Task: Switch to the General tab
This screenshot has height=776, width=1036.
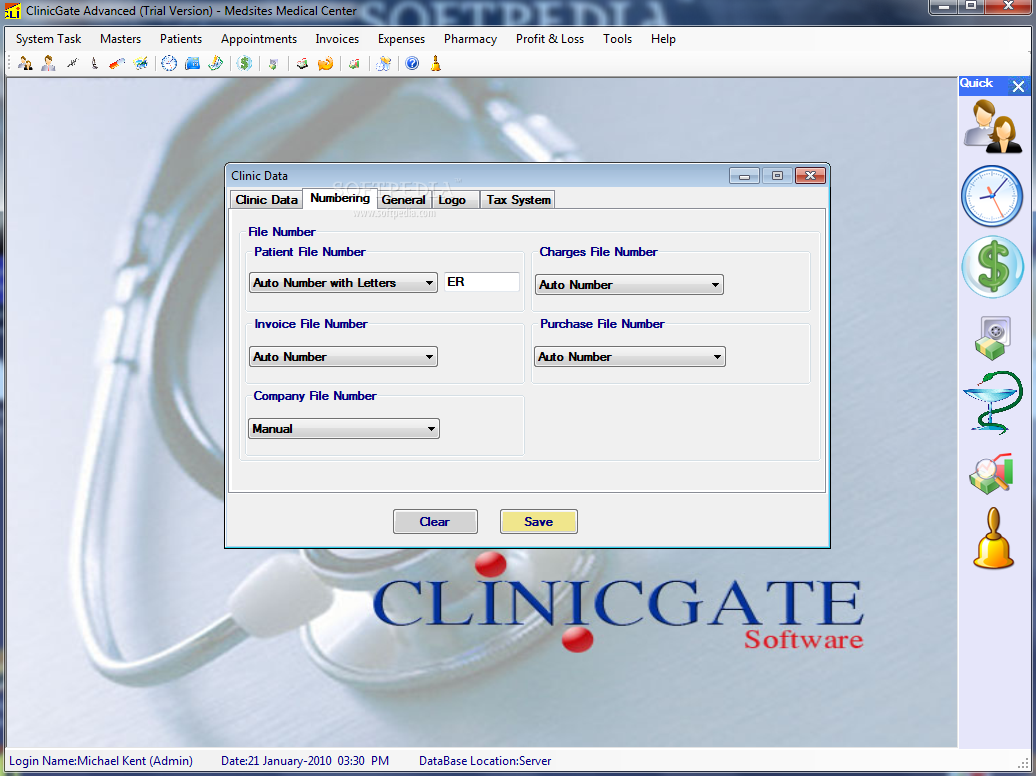Action: (x=403, y=200)
